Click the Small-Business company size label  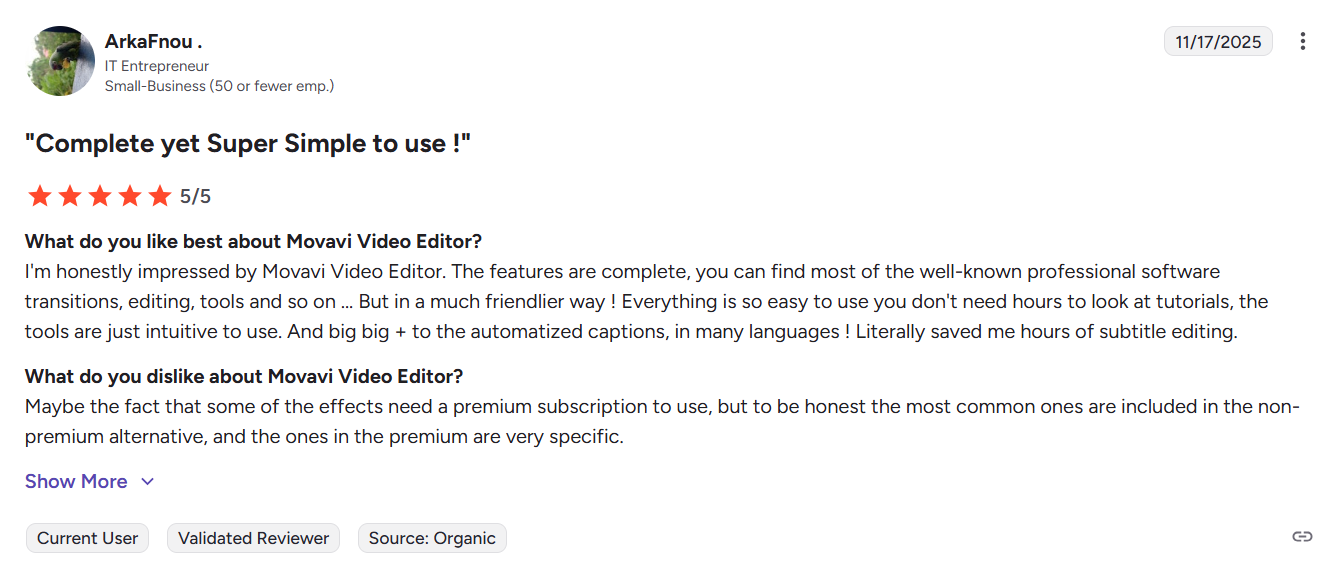click(x=219, y=86)
